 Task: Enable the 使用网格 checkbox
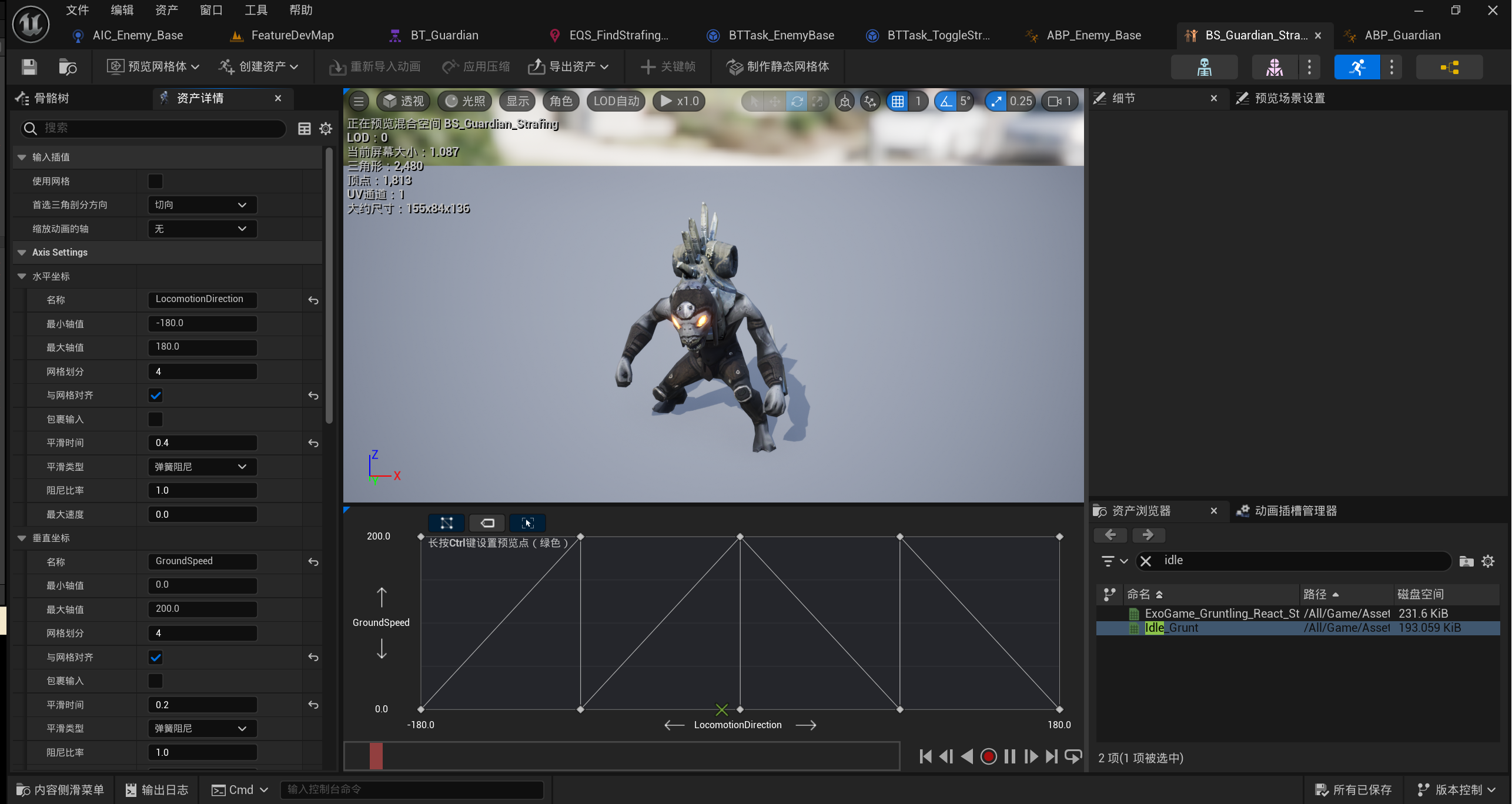pos(155,181)
